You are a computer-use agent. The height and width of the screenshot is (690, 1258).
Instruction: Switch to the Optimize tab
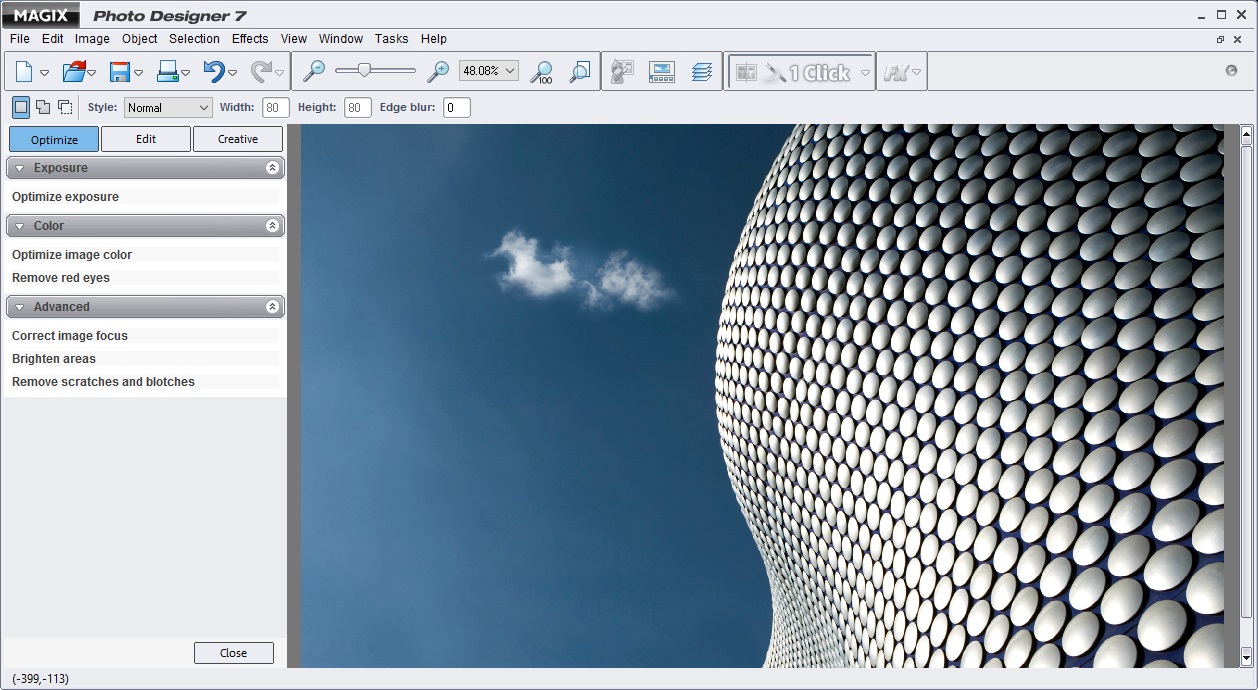(x=54, y=139)
